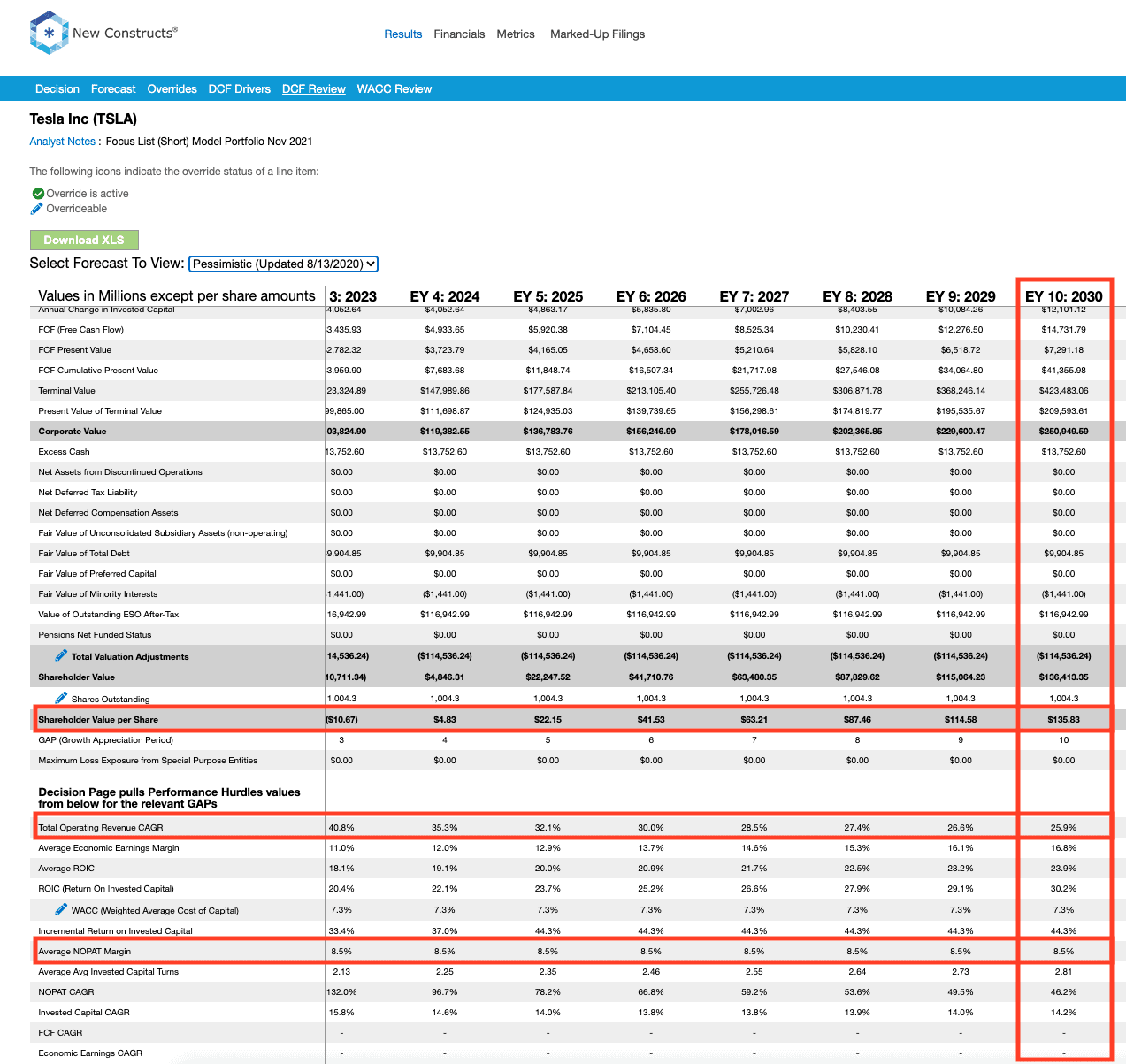Click the $41.53 per-share value cell
The height and width of the screenshot is (1064, 1126).
pyautogui.click(x=651, y=720)
